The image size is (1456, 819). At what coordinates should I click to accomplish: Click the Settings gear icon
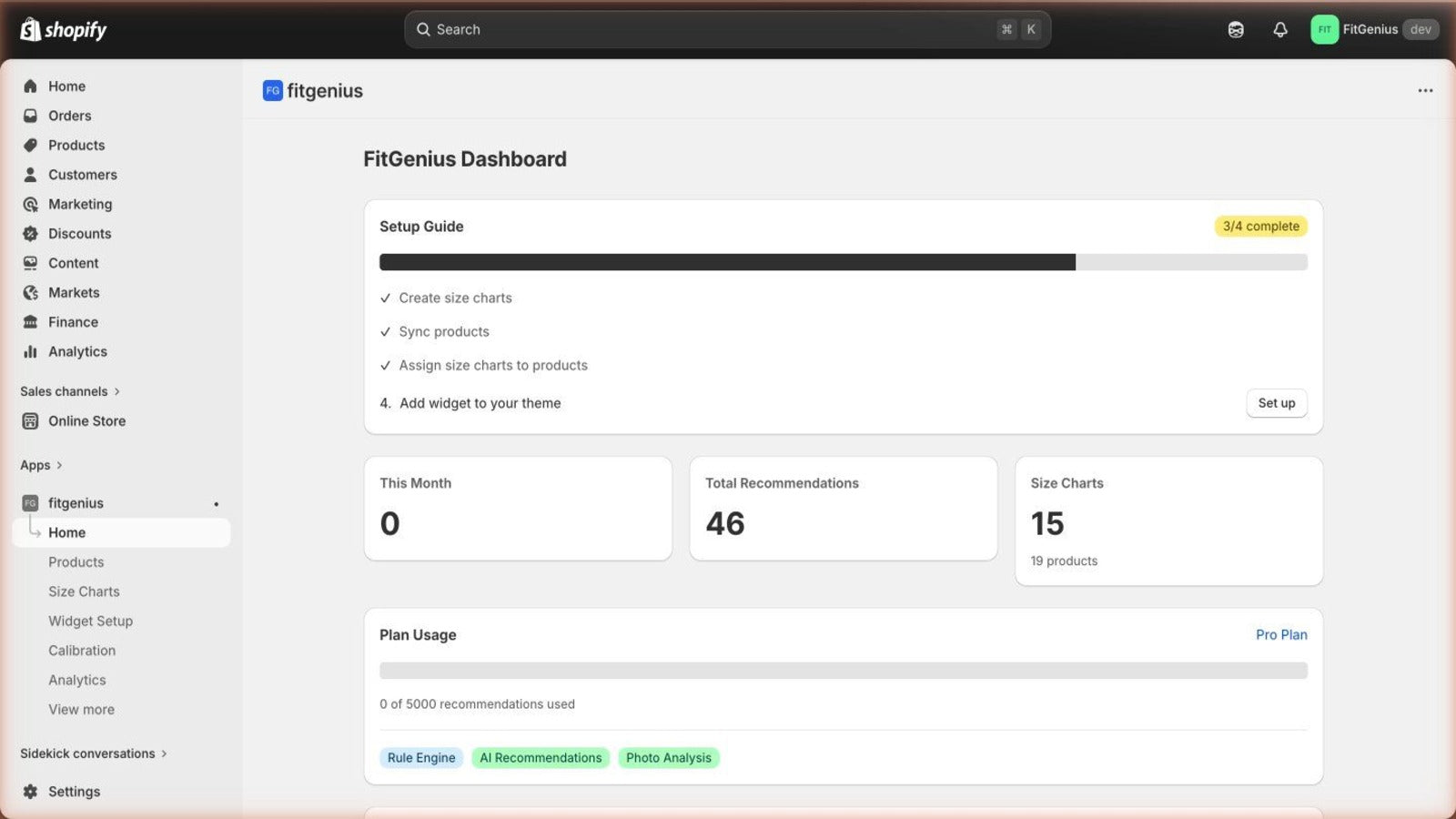(30, 792)
